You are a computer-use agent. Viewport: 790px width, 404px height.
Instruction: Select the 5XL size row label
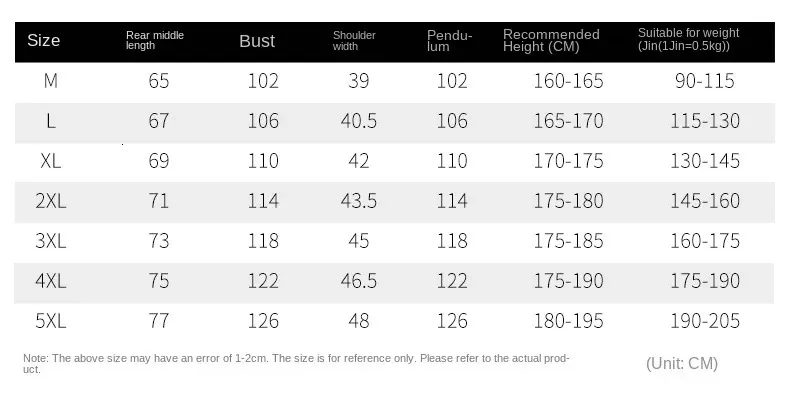click(x=50, y=321)
